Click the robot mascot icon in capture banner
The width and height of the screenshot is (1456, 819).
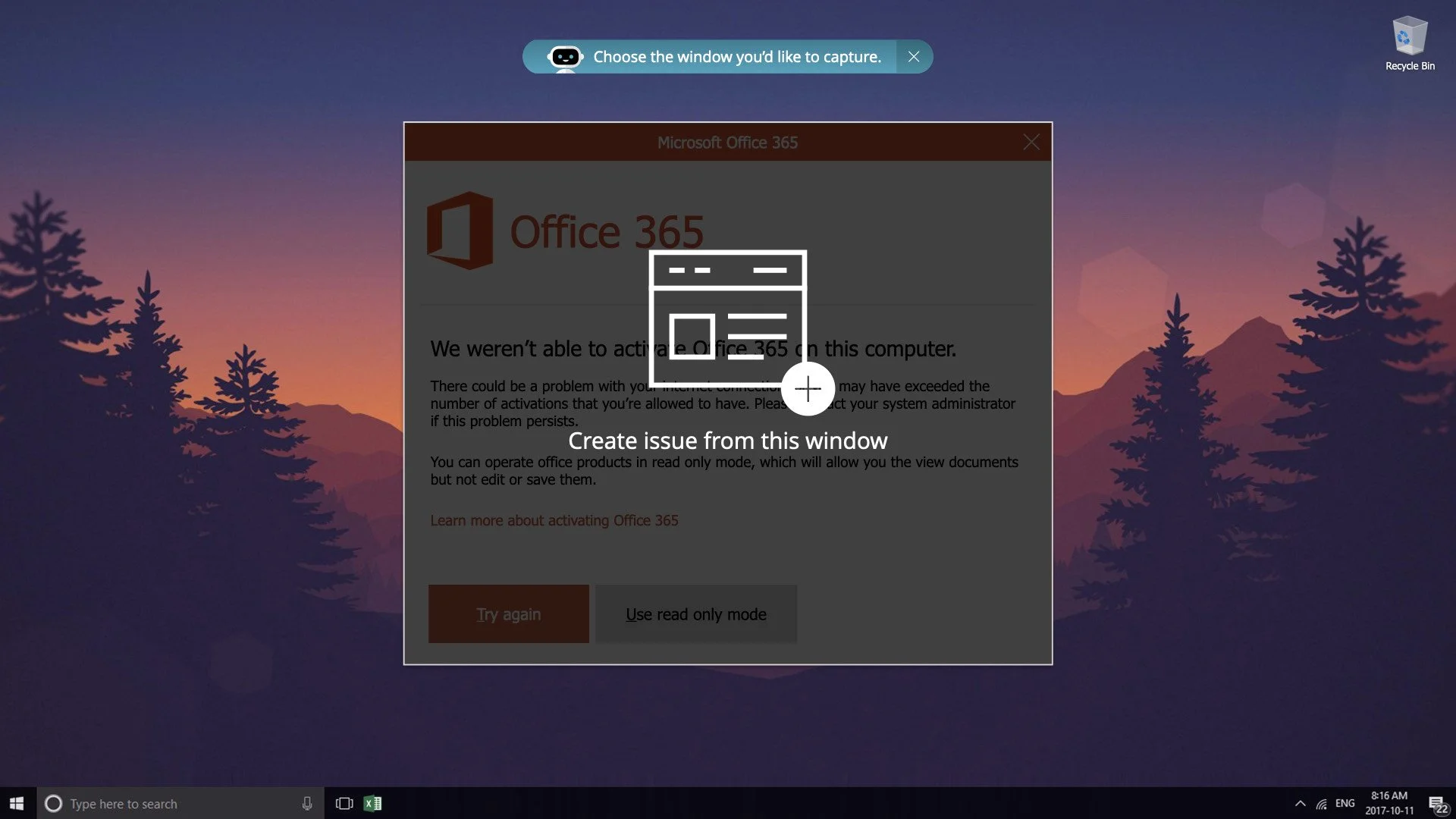[565, 58]
